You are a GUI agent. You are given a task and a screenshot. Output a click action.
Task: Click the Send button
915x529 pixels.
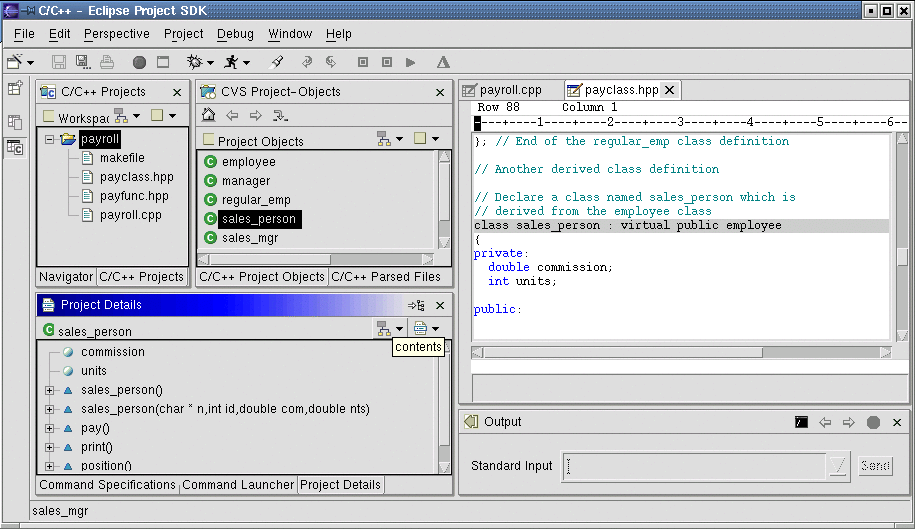tap(875, 466)
